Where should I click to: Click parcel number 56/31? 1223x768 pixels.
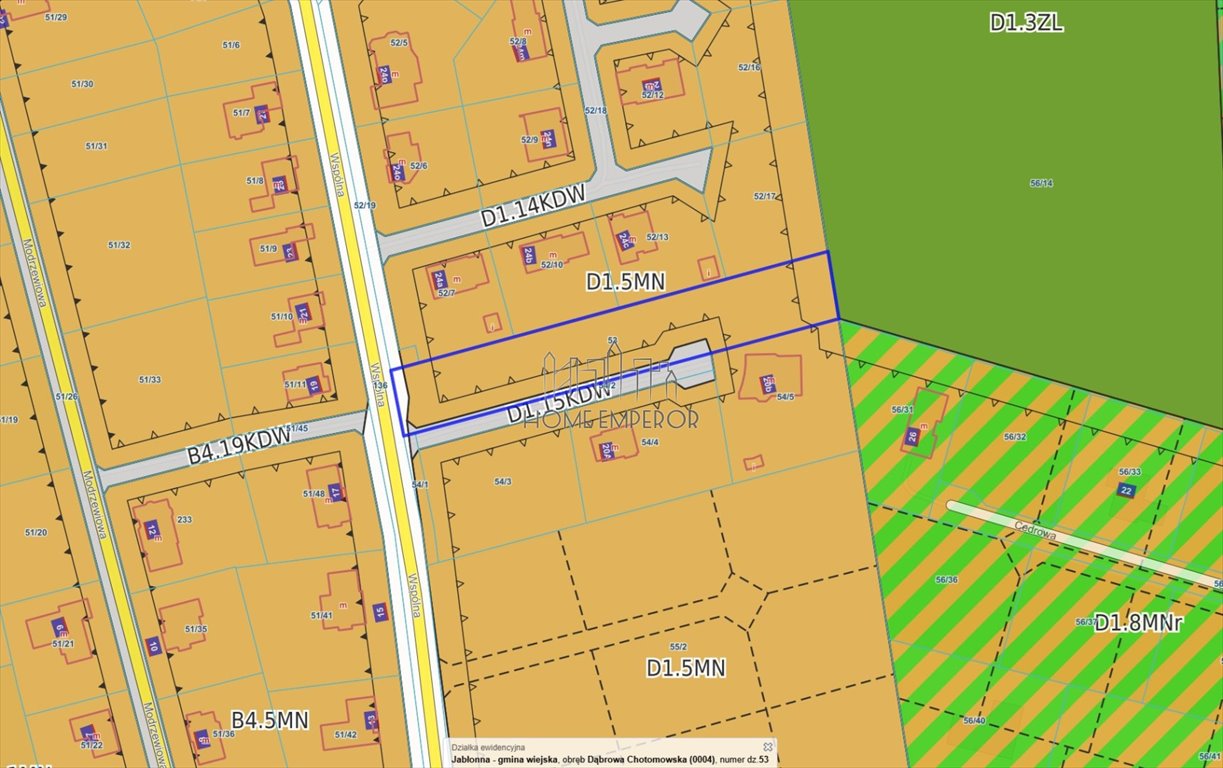[902, 409]
